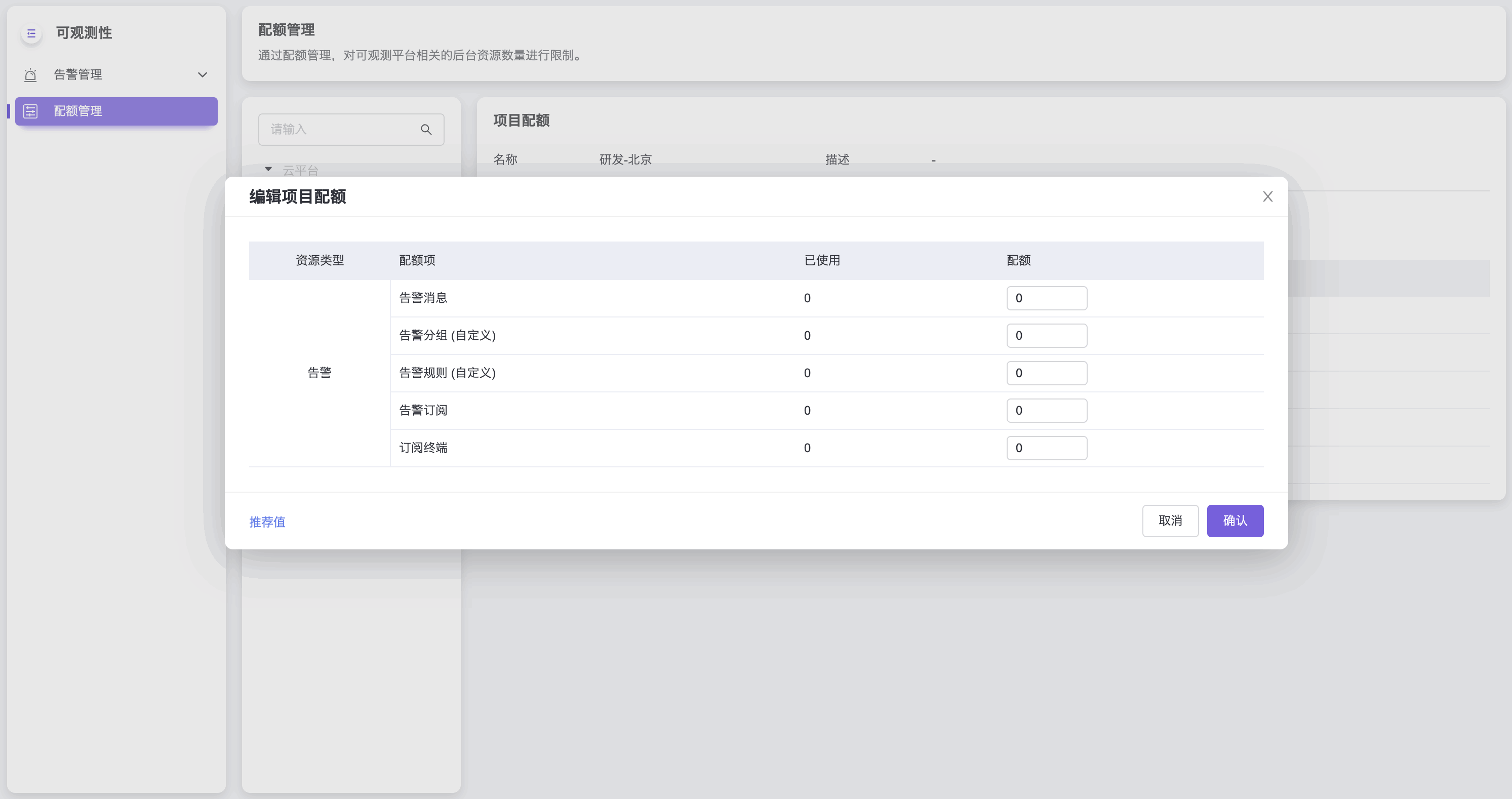
Task: Click the 已使用 column header
Action: click(822, 261)
